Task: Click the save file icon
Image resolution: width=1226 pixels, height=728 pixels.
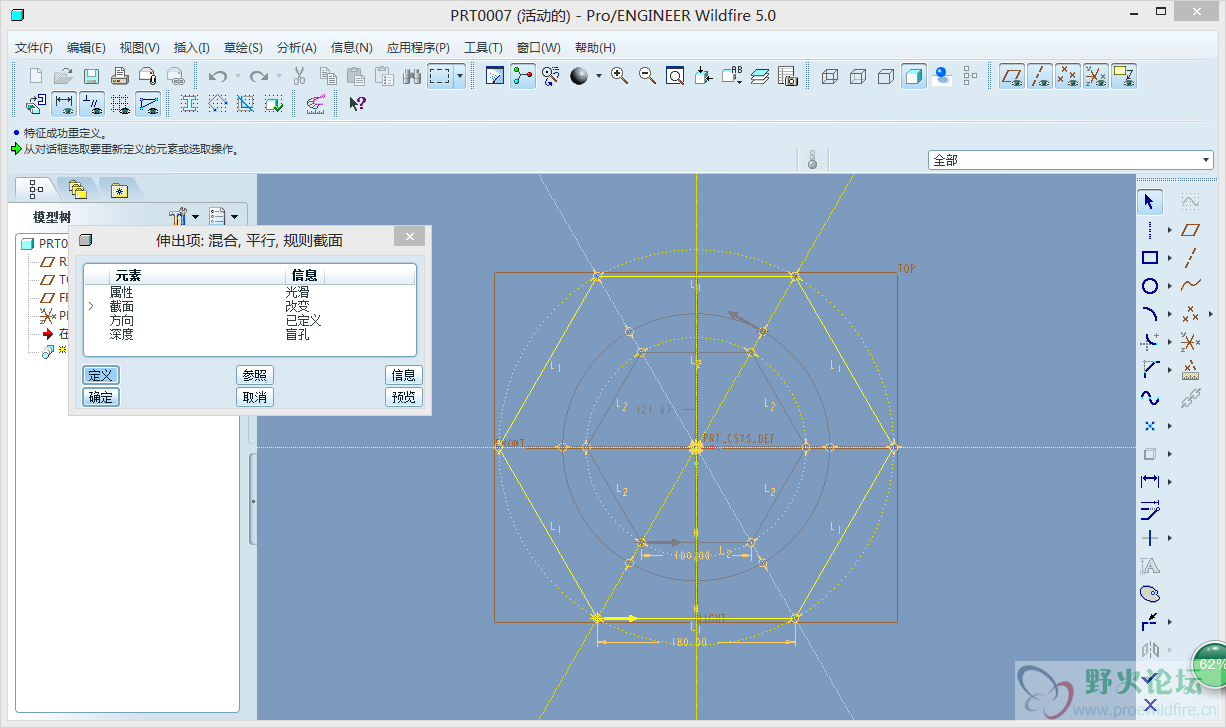Action: click(x=91, y=76)
